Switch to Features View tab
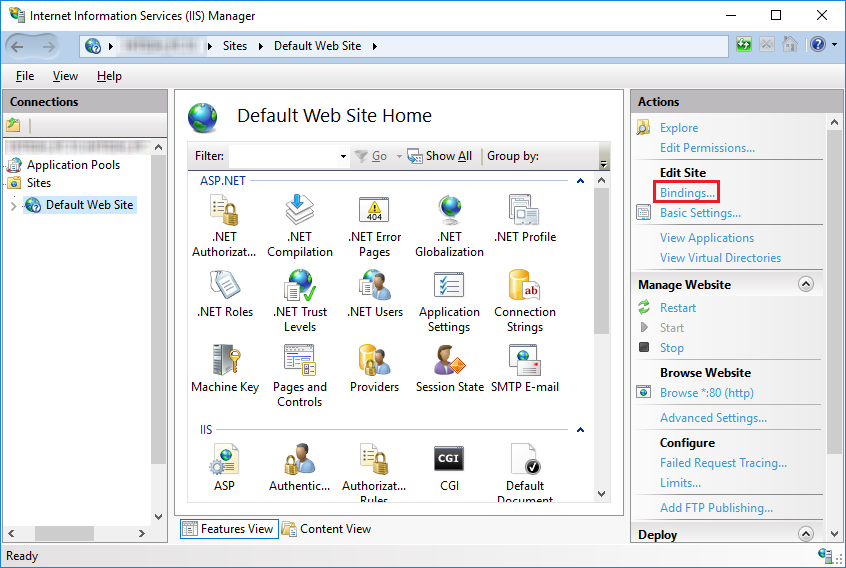The image size is (846, 568). coord(229,529)
